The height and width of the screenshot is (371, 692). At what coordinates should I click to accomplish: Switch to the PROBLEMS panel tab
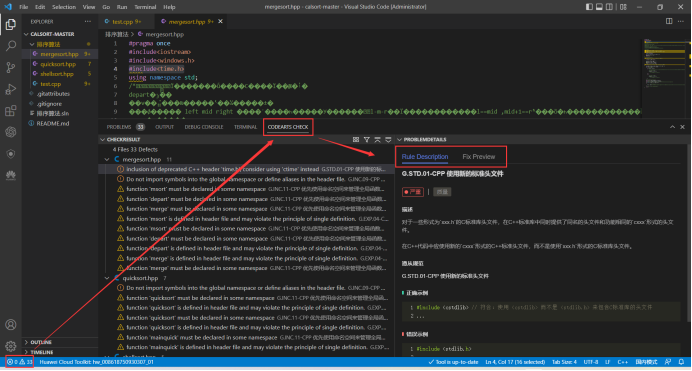coord(126,127)
